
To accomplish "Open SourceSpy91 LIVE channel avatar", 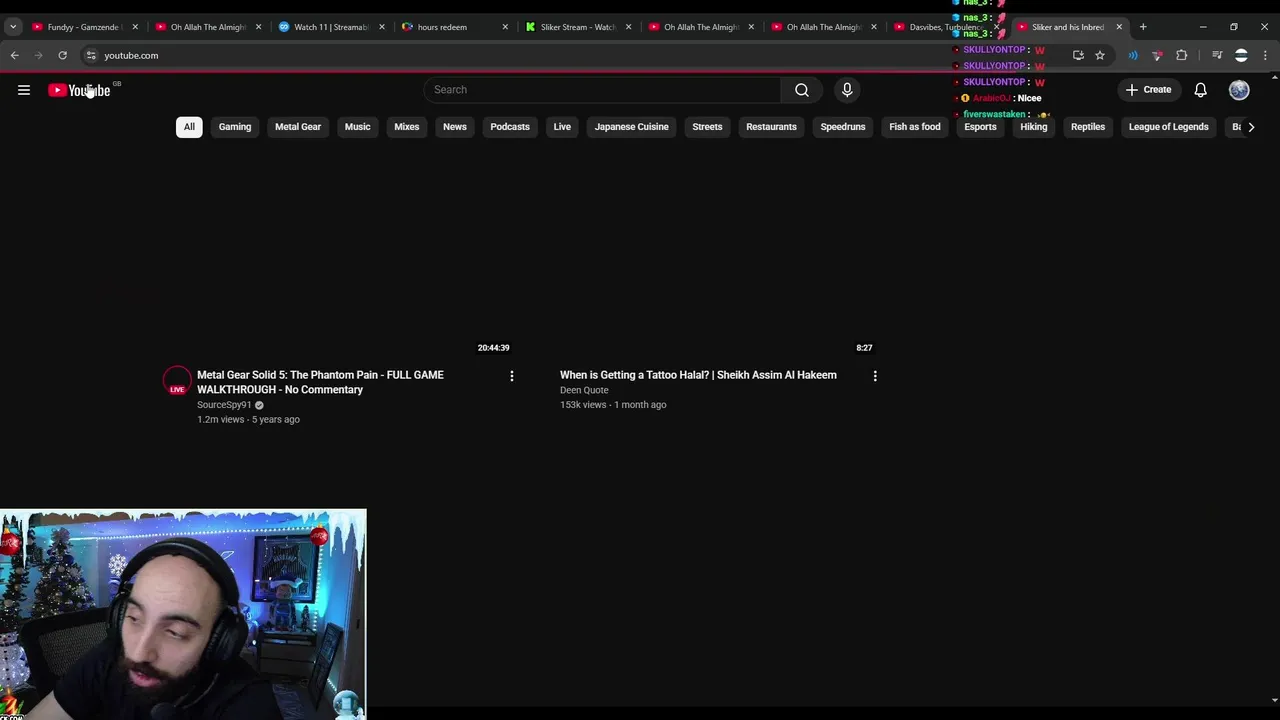I will coord(177,381).
